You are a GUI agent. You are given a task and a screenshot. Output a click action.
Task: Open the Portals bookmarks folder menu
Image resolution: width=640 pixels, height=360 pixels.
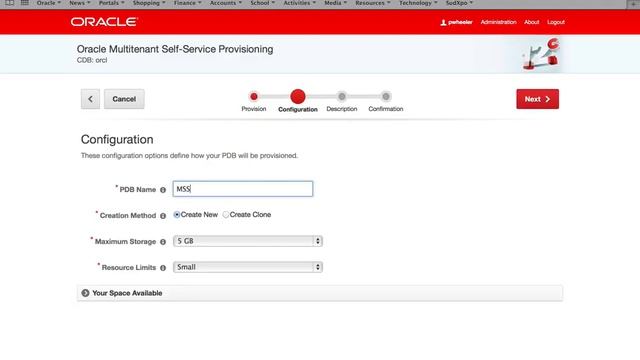(111, 3)
